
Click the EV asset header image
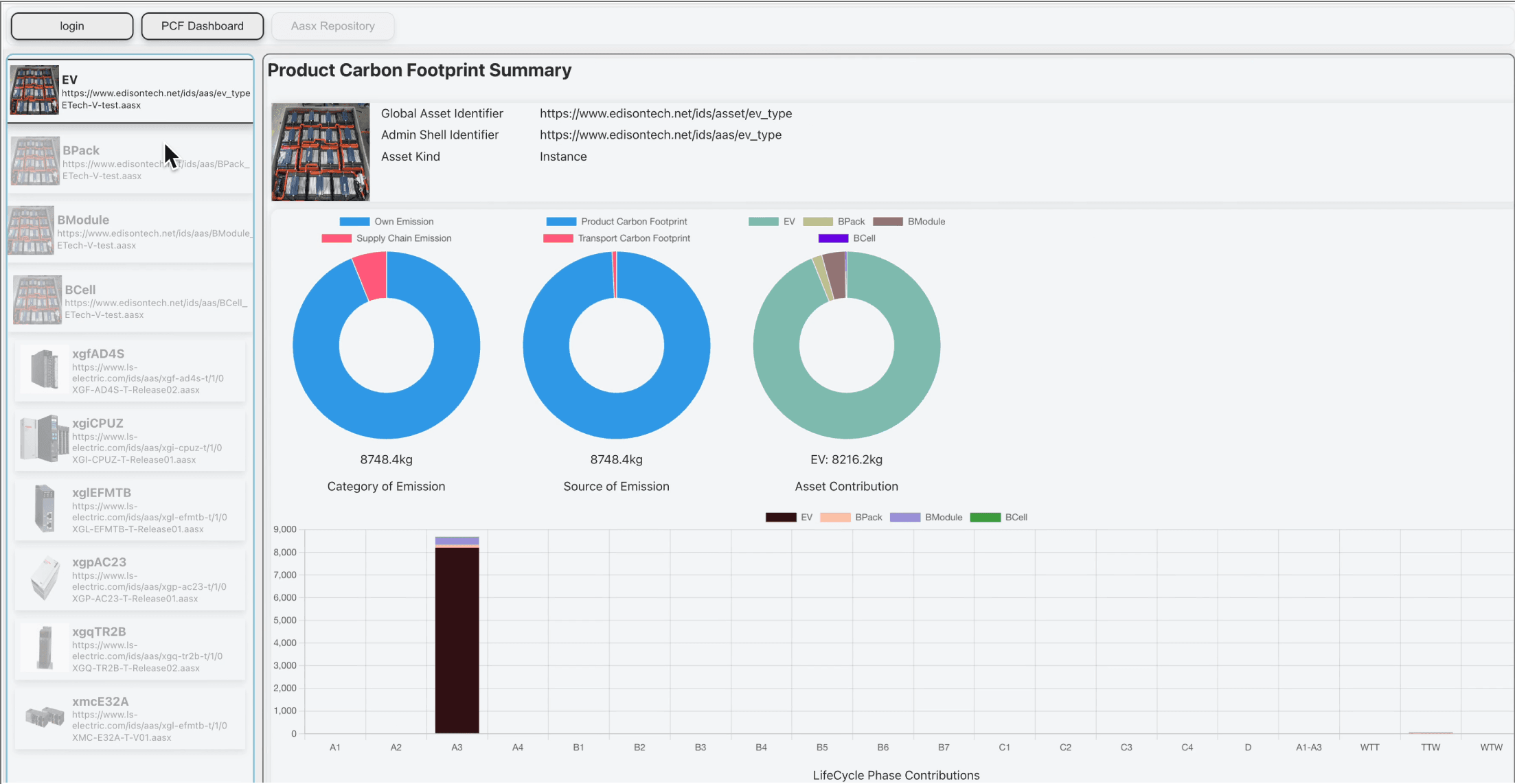[320, 152]
